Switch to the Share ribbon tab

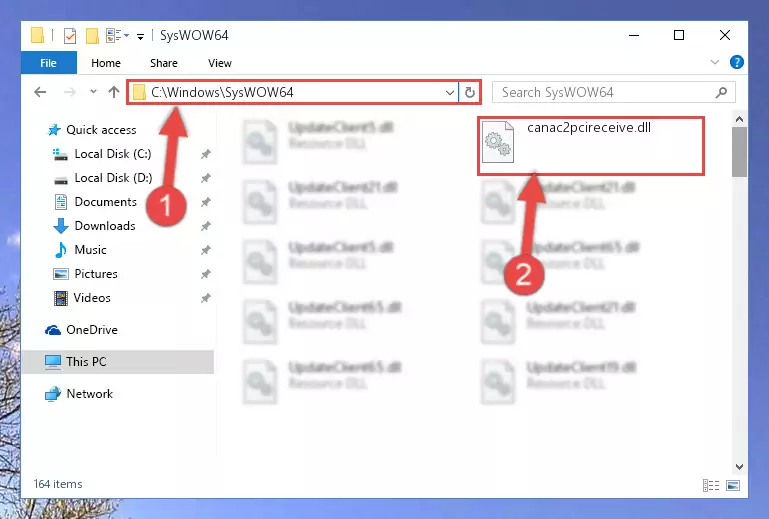(x=164, y=63)
